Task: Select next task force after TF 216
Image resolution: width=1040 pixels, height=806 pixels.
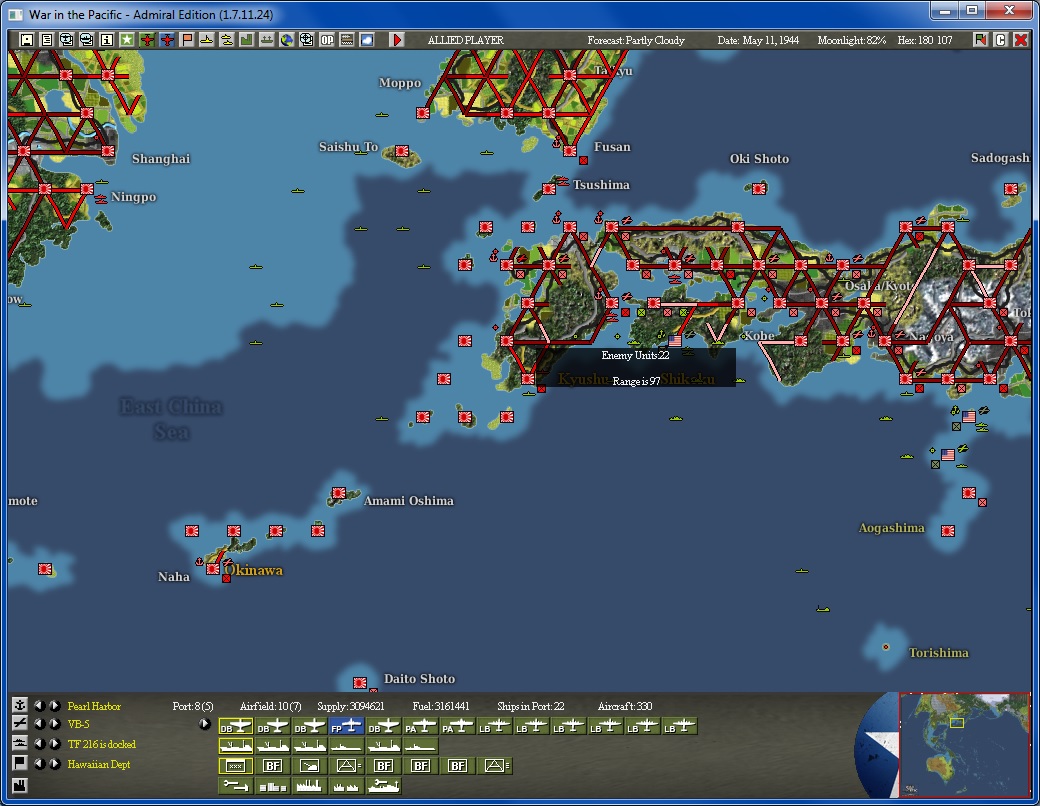Action: point(55,744)
